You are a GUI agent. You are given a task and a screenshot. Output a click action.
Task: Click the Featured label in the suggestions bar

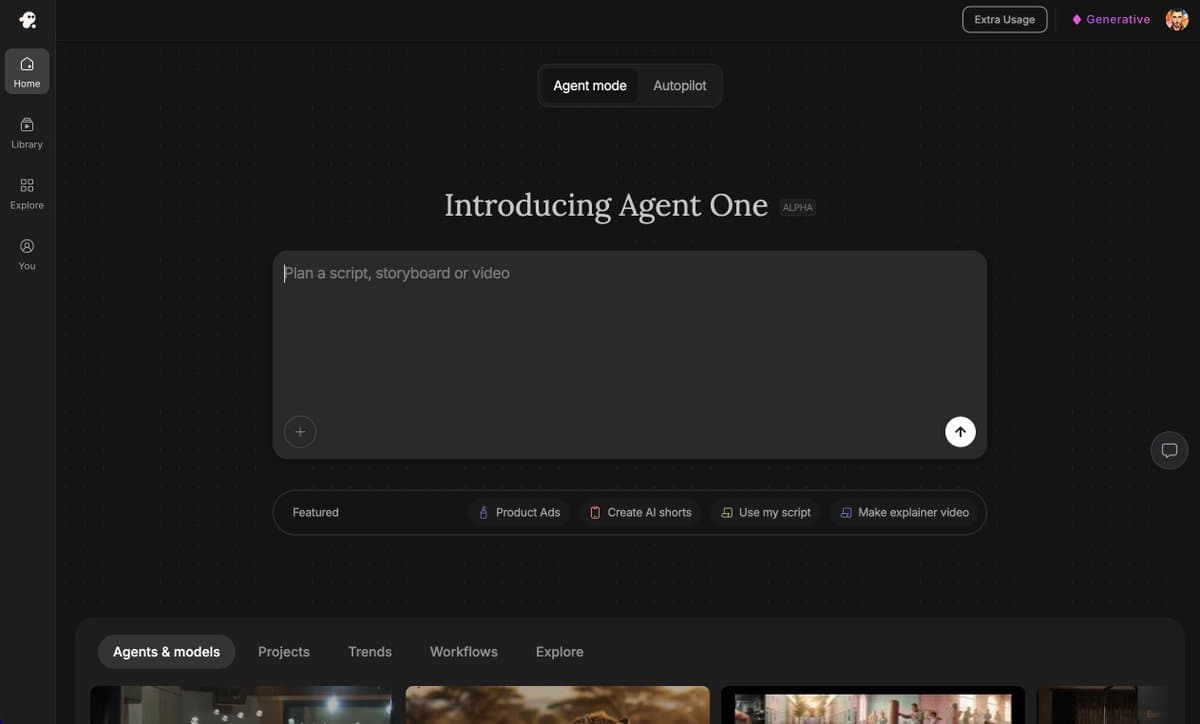pos(316,512)
